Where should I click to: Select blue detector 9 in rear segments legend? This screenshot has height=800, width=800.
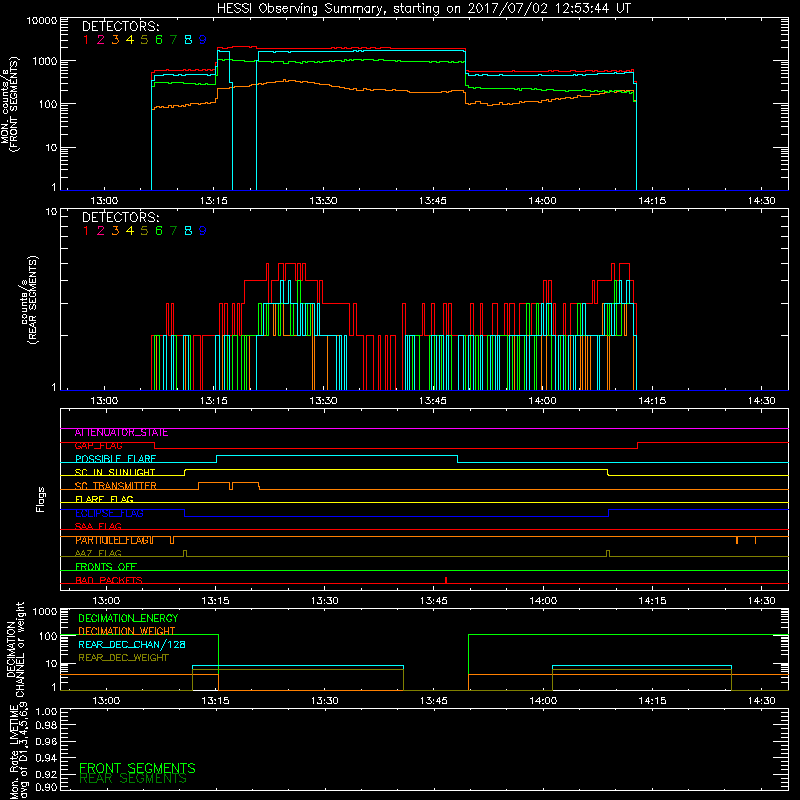click(x=203, y=231)
